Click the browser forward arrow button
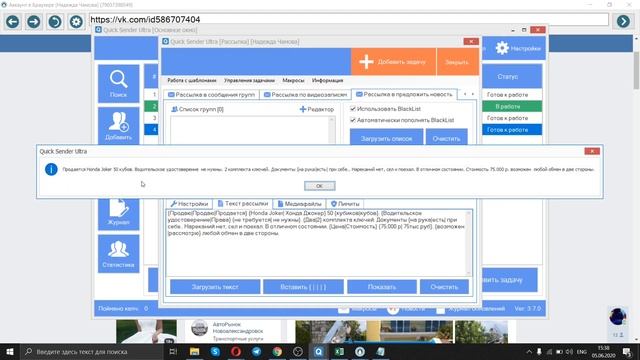Viewport: 640px width, 360px height. (34, 21)
